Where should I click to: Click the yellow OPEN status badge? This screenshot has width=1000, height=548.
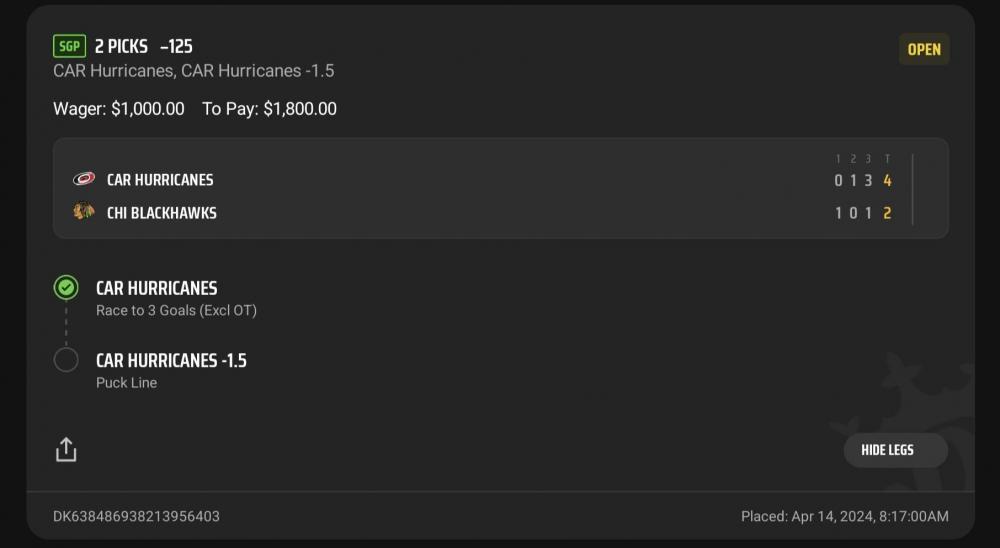click(x=923, y=49)
